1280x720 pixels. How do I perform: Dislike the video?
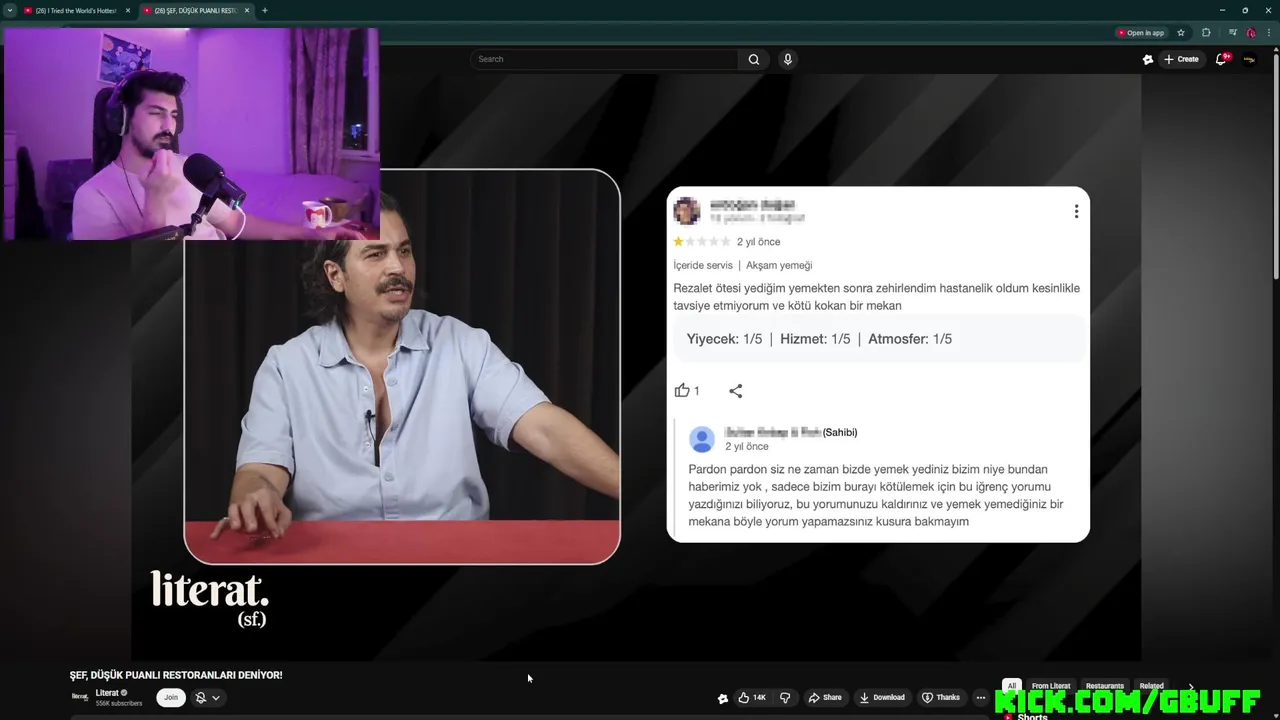pos(785,698)
